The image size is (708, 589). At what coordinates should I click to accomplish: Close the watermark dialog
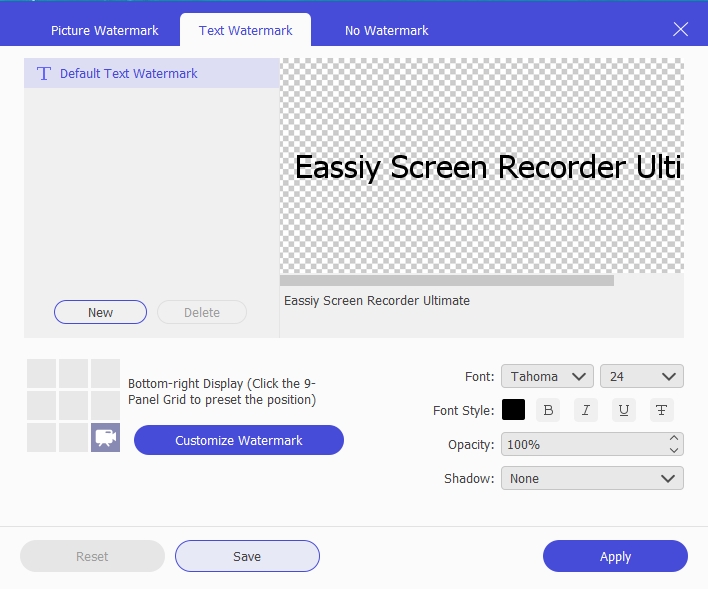tap(680, 29)
